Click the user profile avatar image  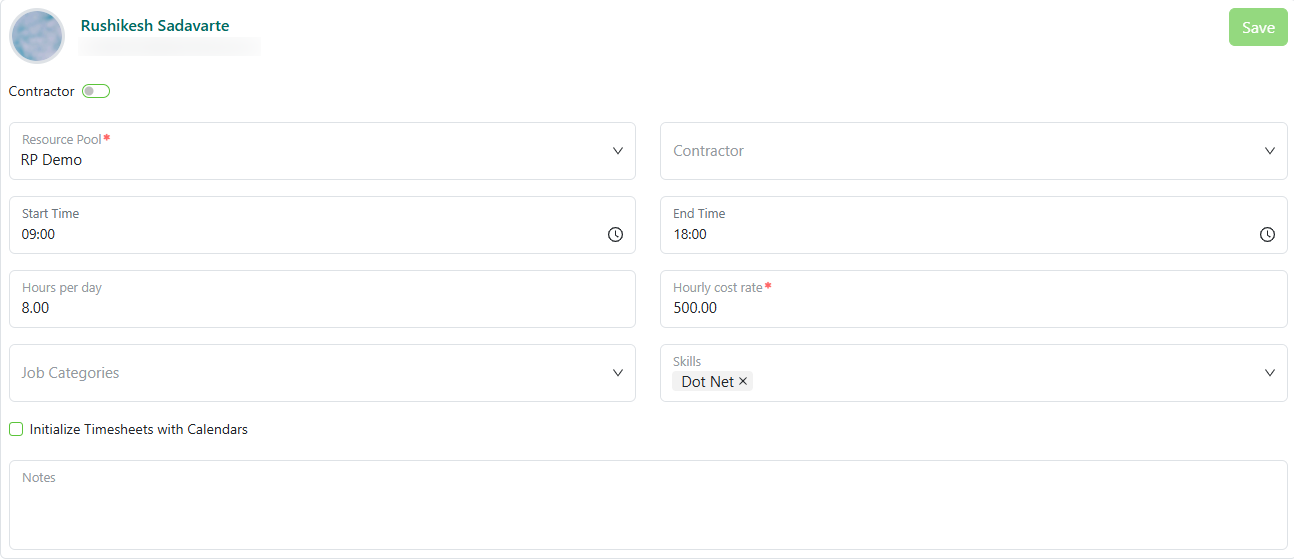tap(37, 36)
